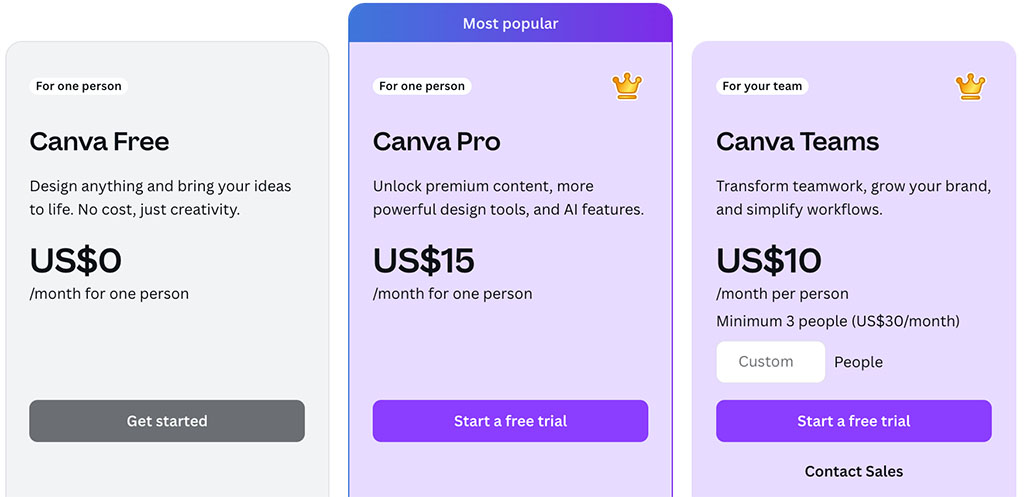Select the Canva Pro heading
The width and height of the screenshot is (1024, 497).
tap(436, 142)
